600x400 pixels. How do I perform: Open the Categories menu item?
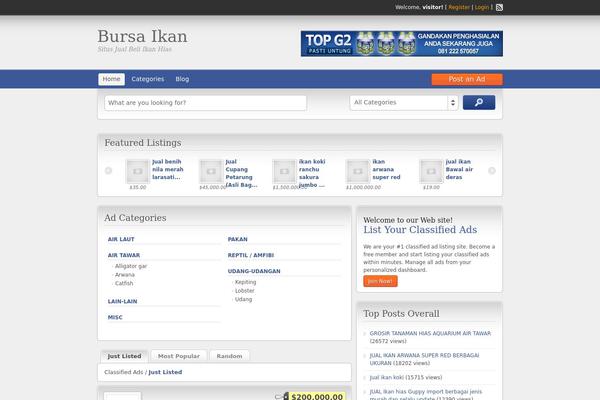point(148,79)
